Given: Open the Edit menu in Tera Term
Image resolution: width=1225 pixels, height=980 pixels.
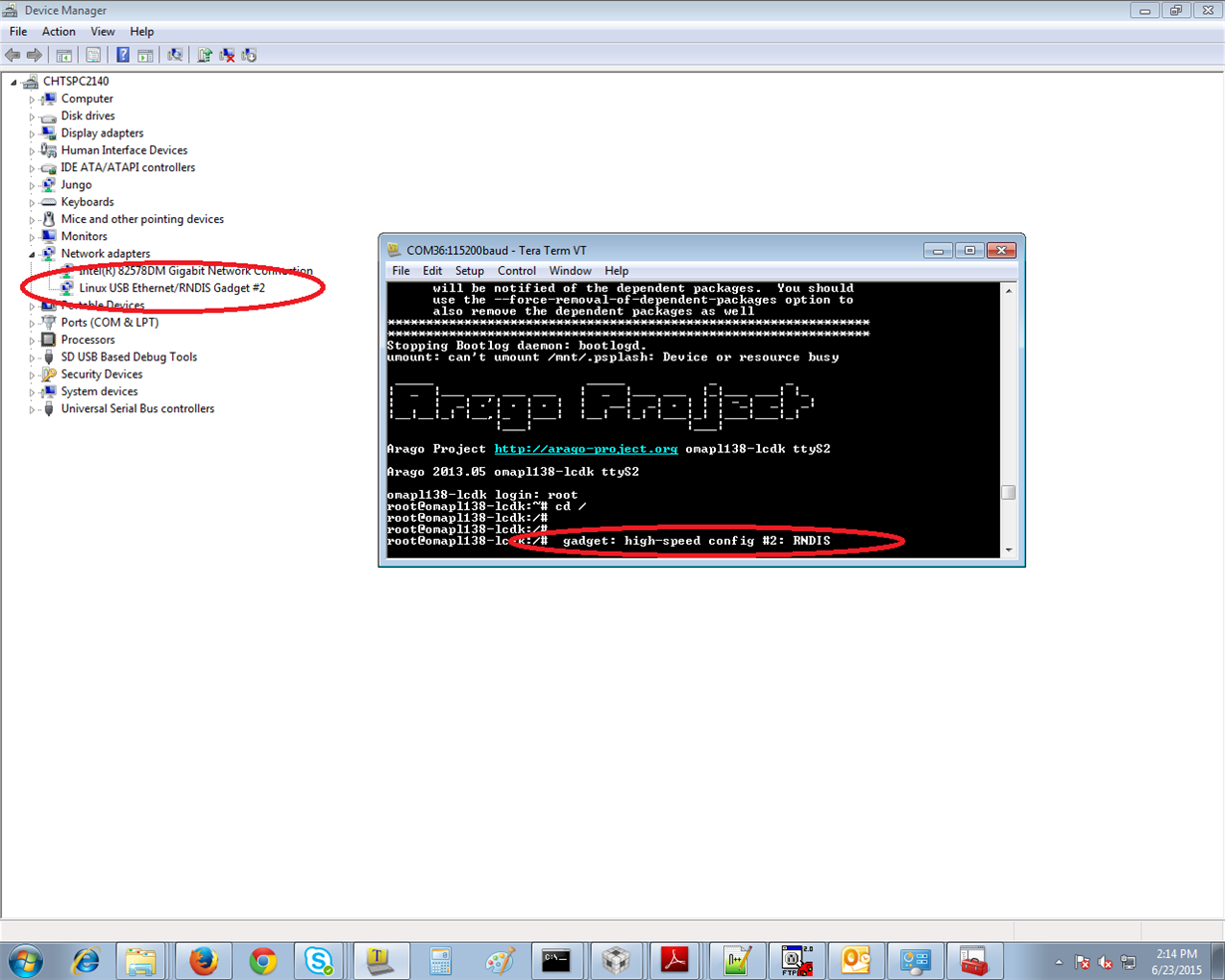Looking at the screenshot, I should tap(432, 271).
